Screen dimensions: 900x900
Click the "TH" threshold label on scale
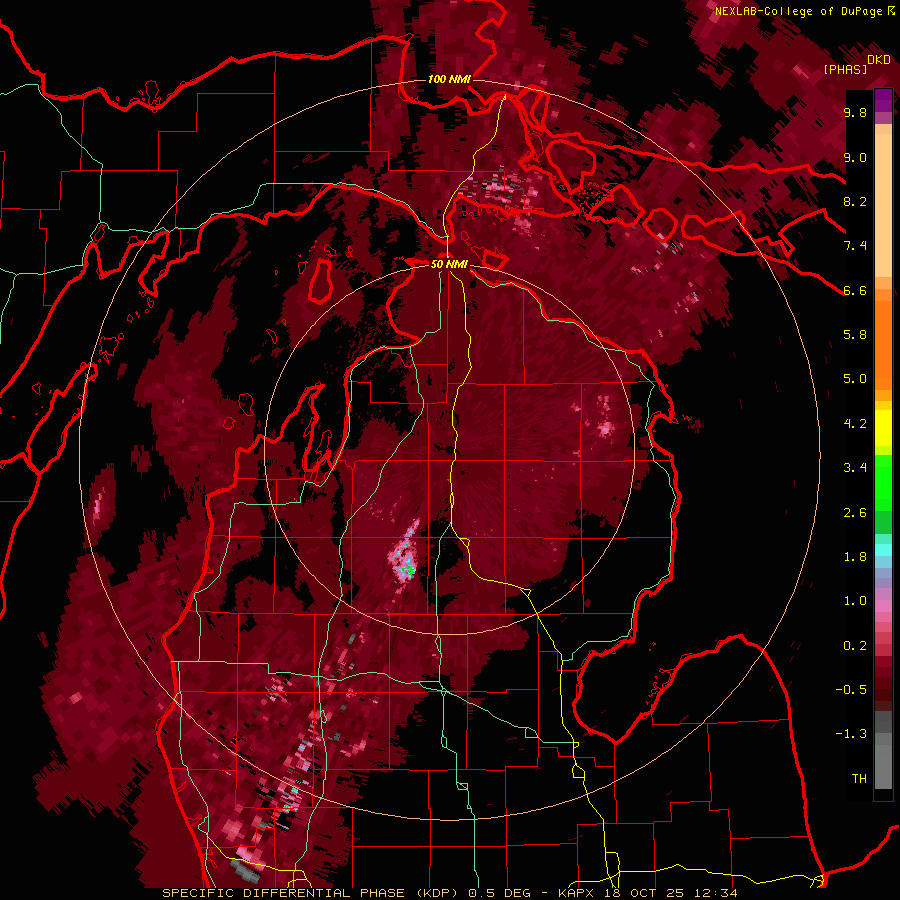click(x=859, y=779)
